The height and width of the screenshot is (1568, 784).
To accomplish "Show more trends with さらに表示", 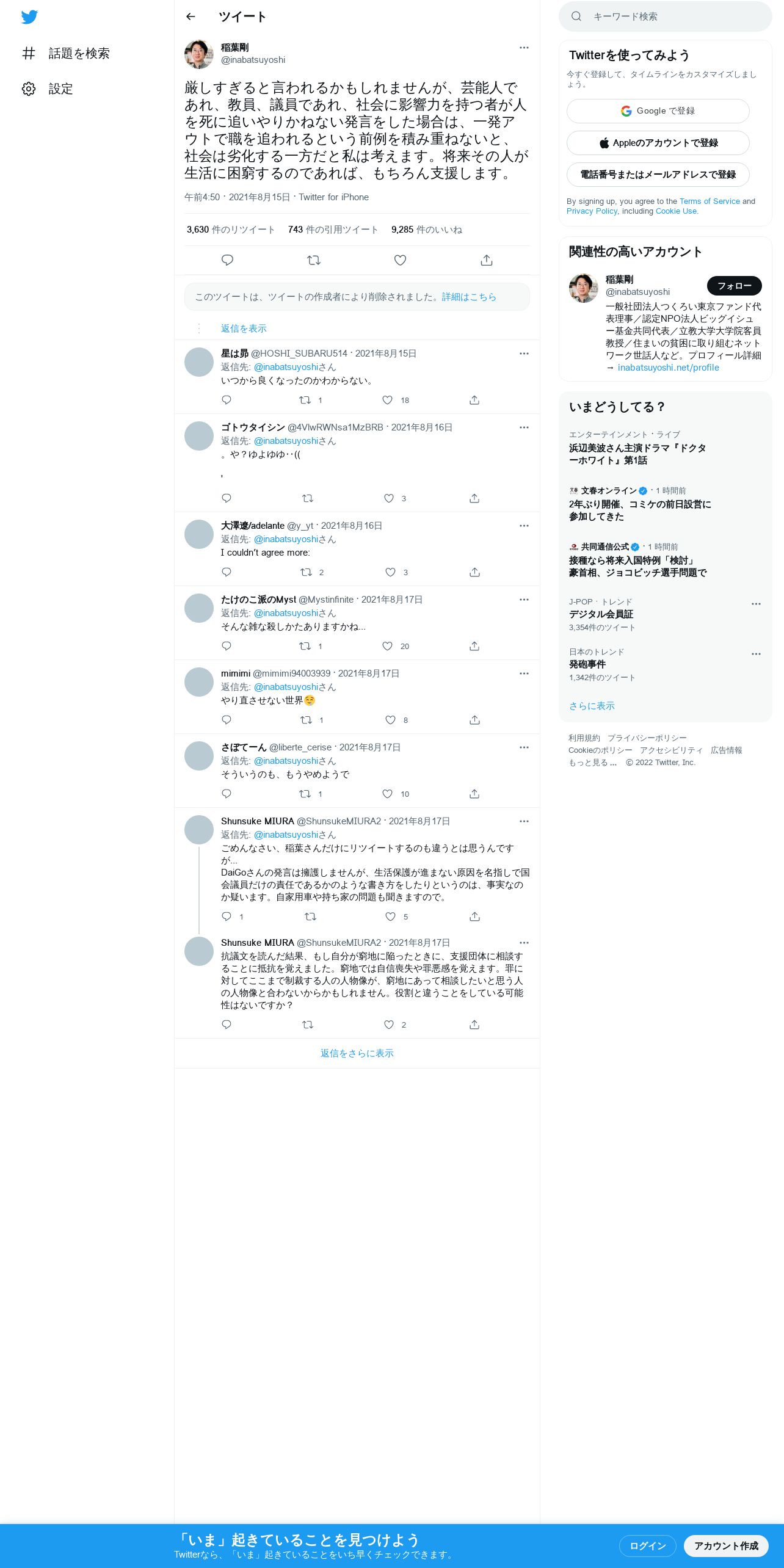I will 592,706.
